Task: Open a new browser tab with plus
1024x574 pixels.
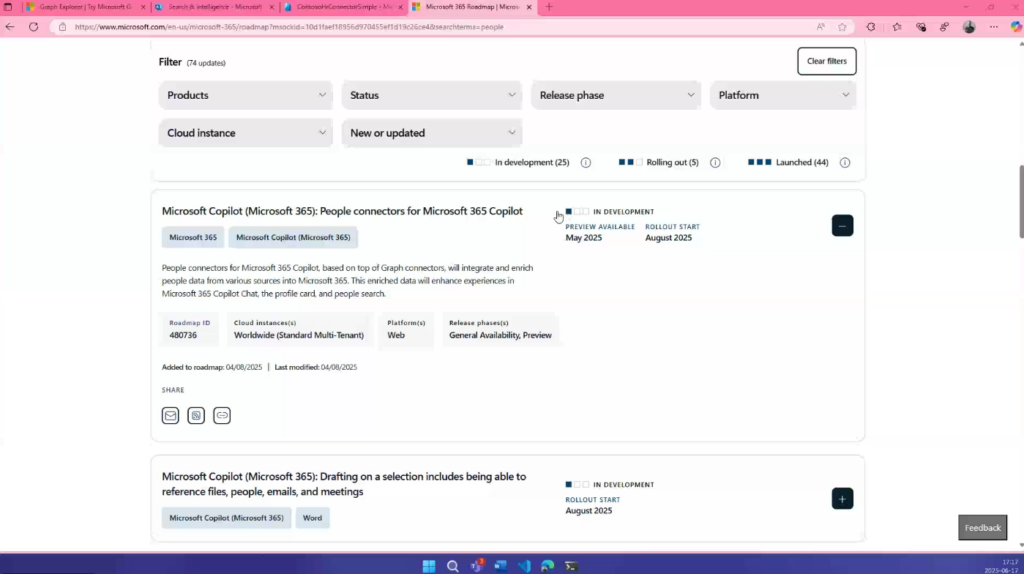Action: coord(549,7)
